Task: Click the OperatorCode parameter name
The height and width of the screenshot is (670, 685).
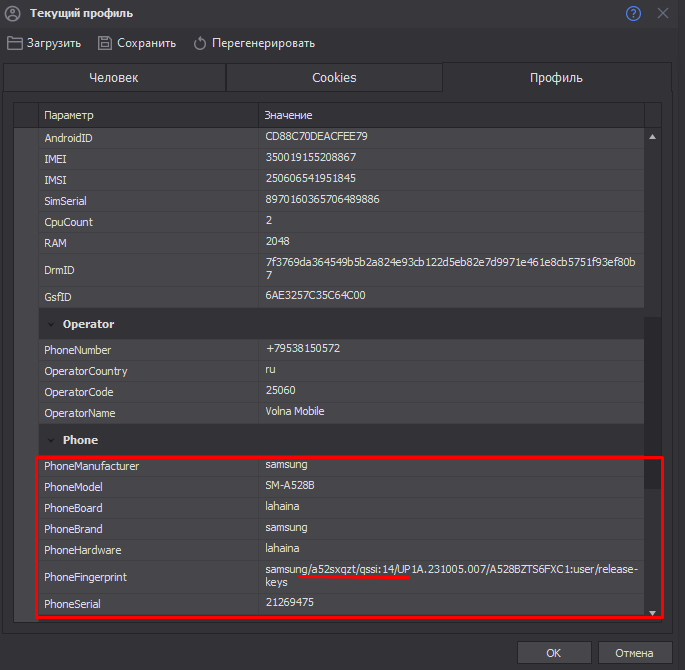Action: (79, 392)
